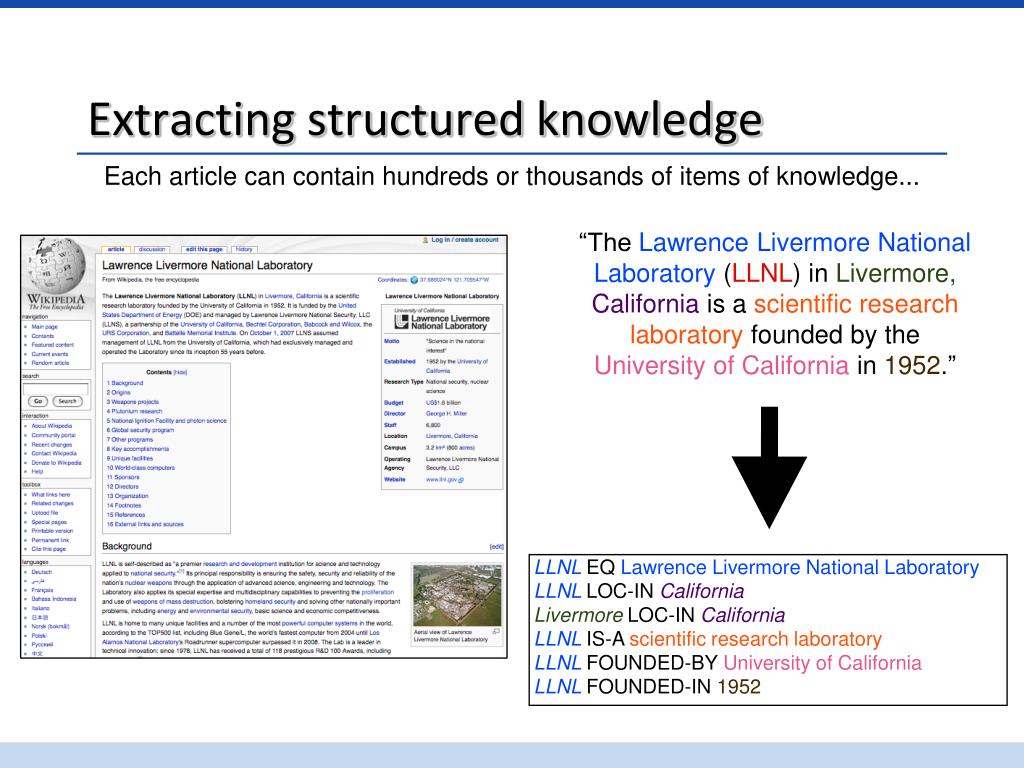The image size is (1024, 768).
Task: Click Donate to Wikipedia link
Action: click(56, 462)
